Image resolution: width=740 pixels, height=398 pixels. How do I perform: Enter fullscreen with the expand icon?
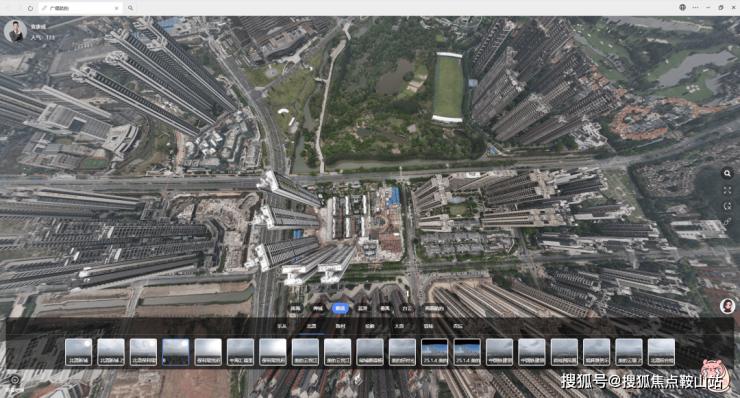[x=727, y=190]
